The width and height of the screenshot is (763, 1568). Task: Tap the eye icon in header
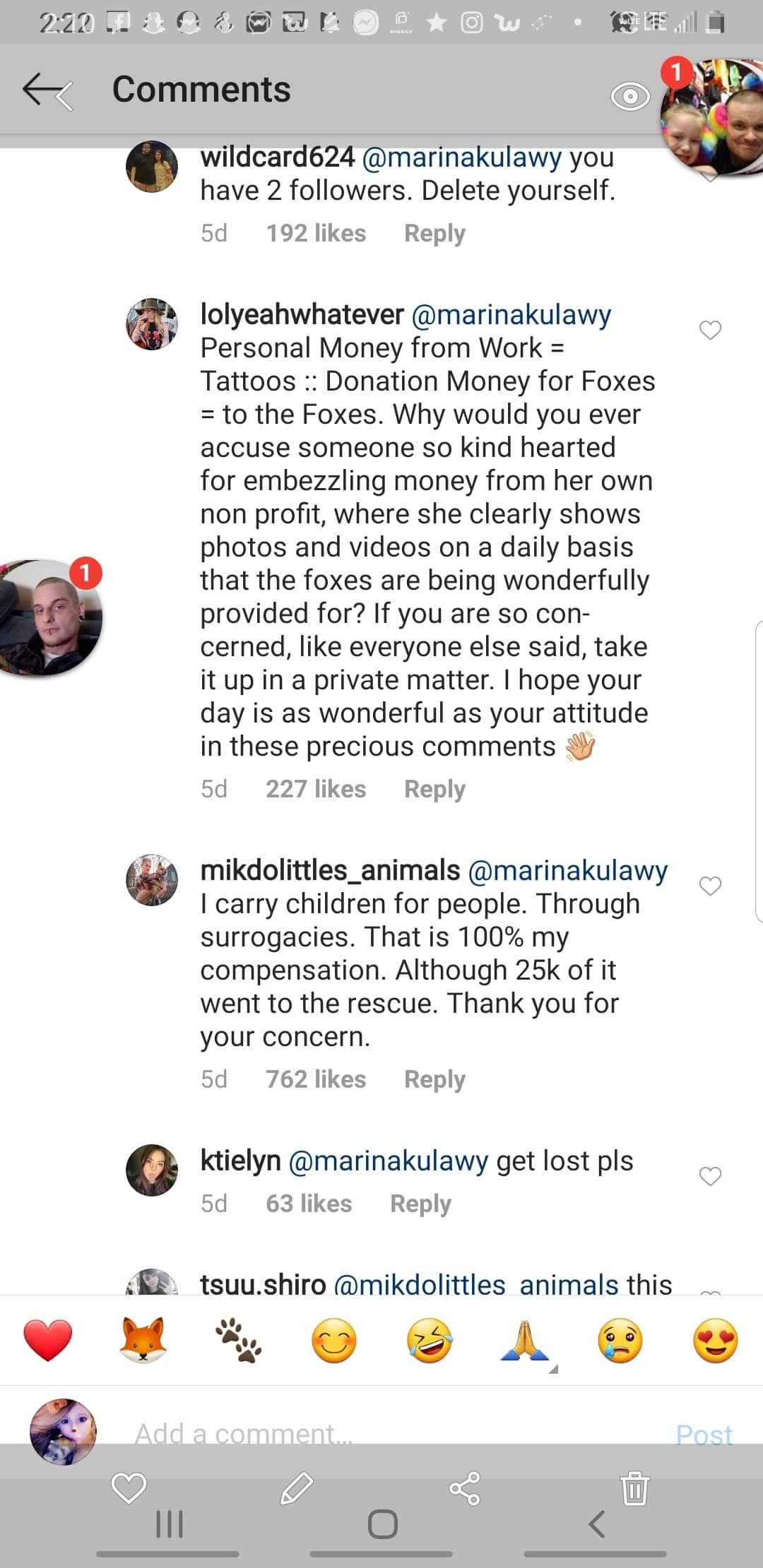click(x=629, y=96)
